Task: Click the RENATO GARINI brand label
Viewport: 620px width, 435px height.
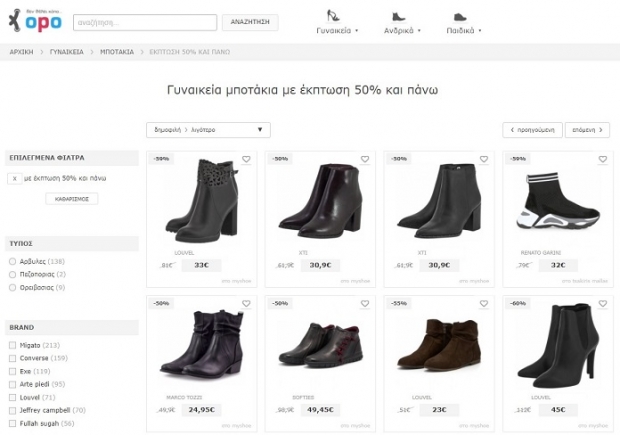Action: point(541,252)
